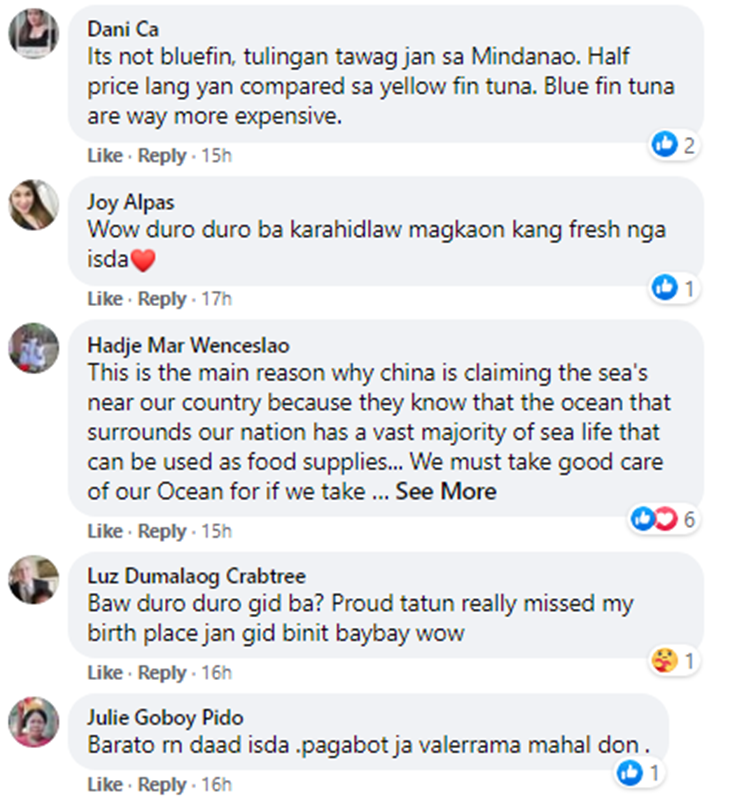Open Dani Ca's profile picture

click(x=34, y=36)
